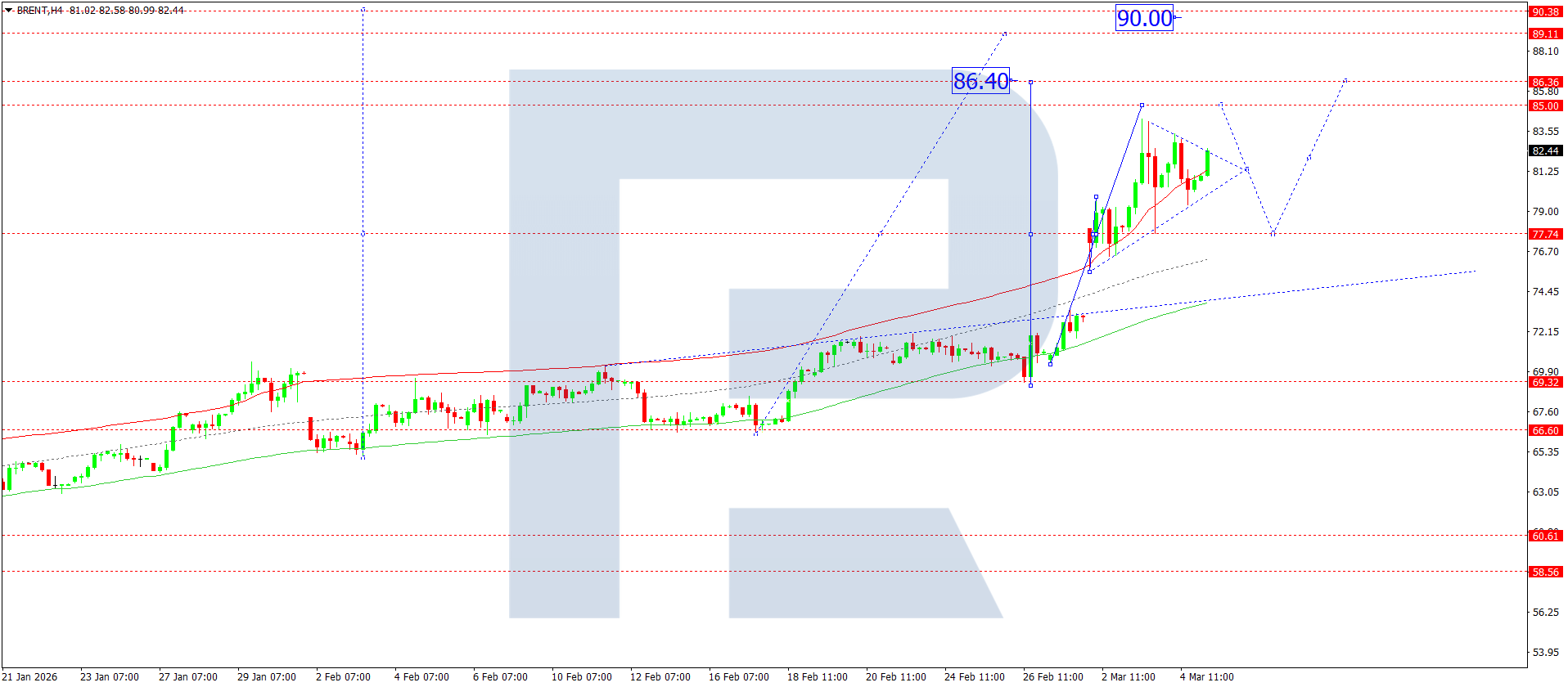Click the red 90.38 price level tag
Image resolution: width=1568 pixels, height=687 pixels.
click(1545, 11)
